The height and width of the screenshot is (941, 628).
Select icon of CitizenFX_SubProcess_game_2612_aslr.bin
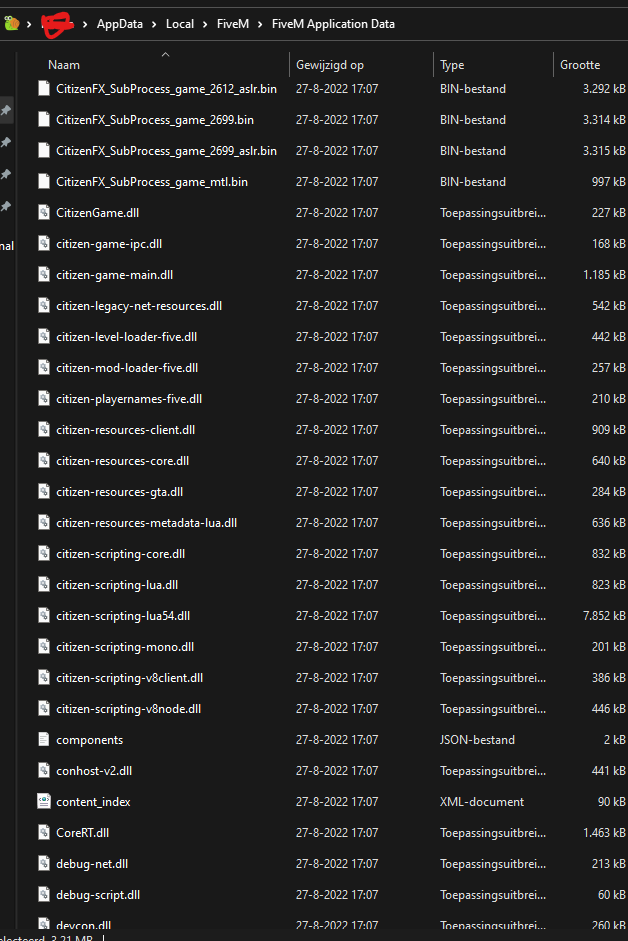tap(44, 89)
